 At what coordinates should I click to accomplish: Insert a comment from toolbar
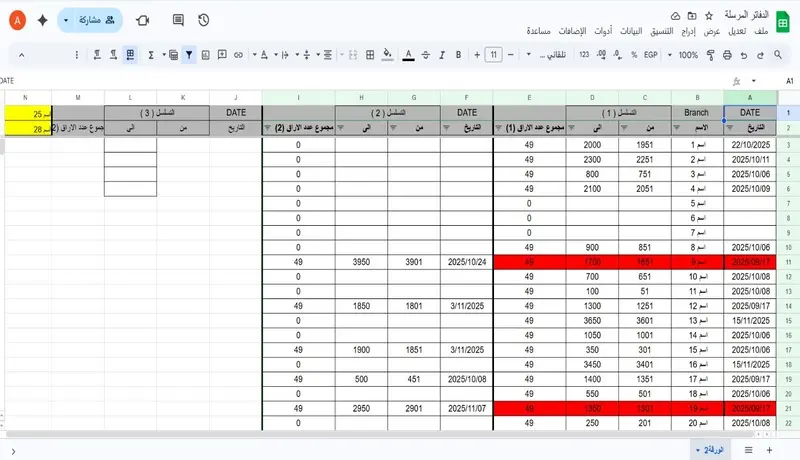pyautogui.click(x=222, y=55)
